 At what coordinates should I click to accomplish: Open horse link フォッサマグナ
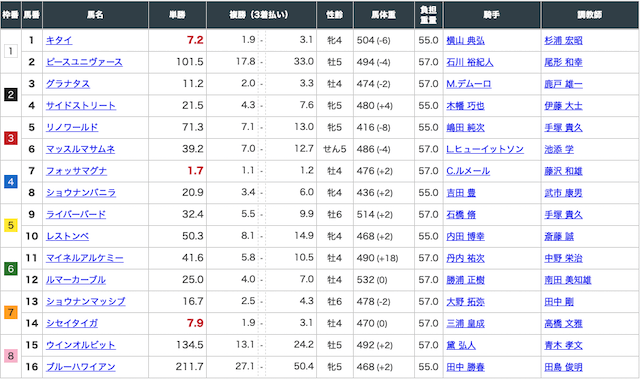(x=76, y=171)
